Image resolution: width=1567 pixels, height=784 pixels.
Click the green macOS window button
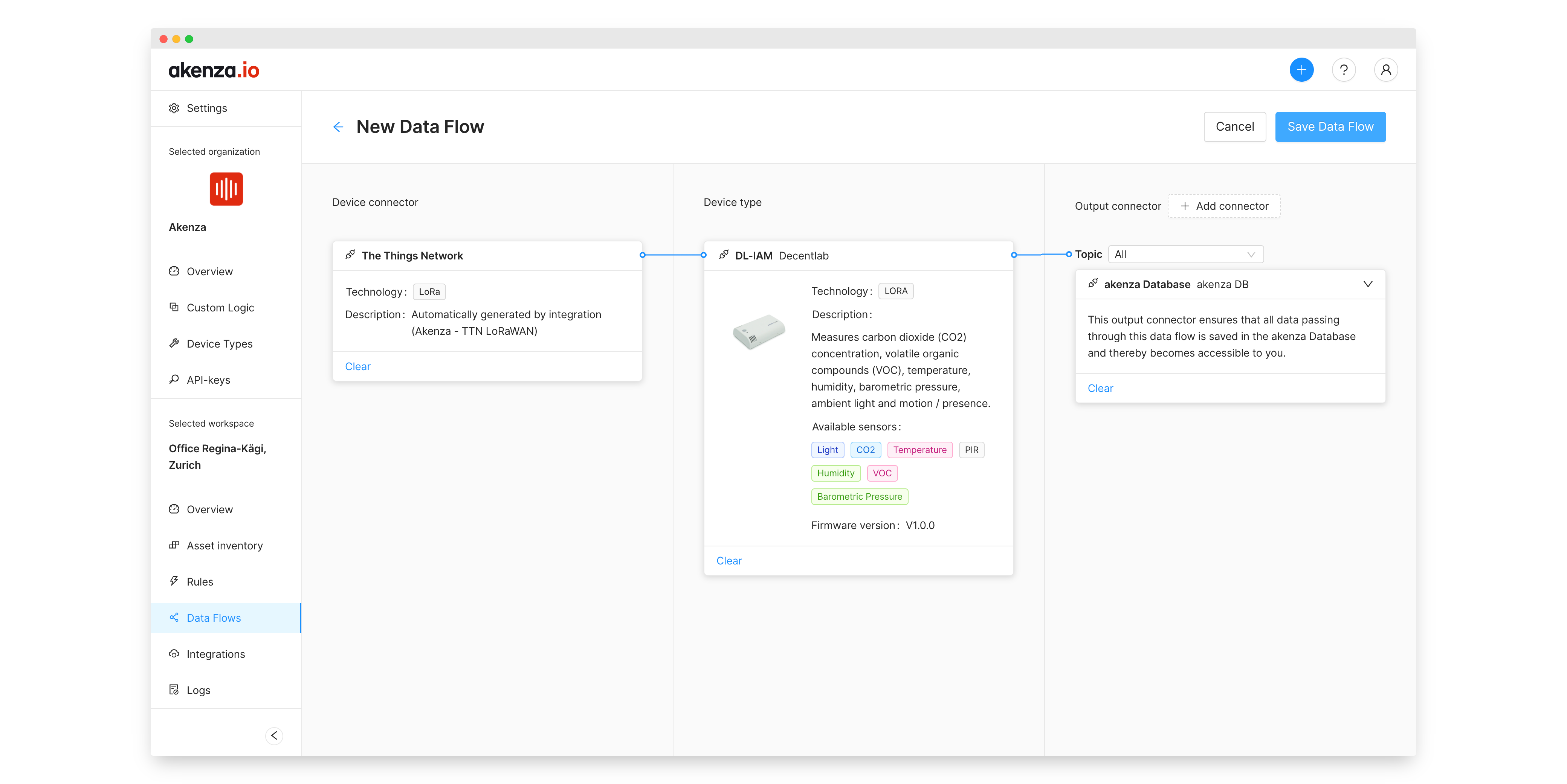189,39
